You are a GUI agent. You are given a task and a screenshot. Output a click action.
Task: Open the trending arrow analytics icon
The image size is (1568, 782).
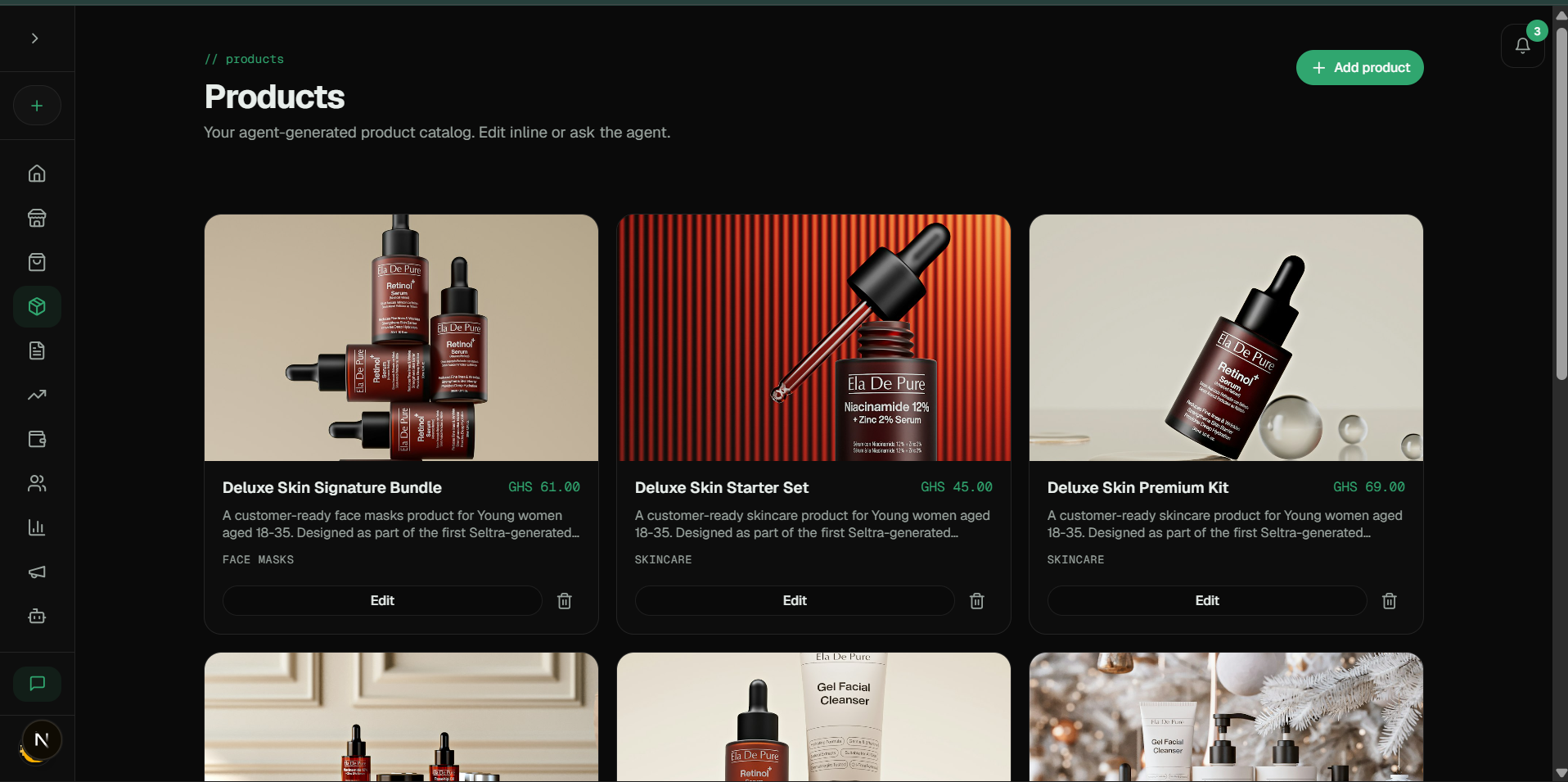coord(37,395)
